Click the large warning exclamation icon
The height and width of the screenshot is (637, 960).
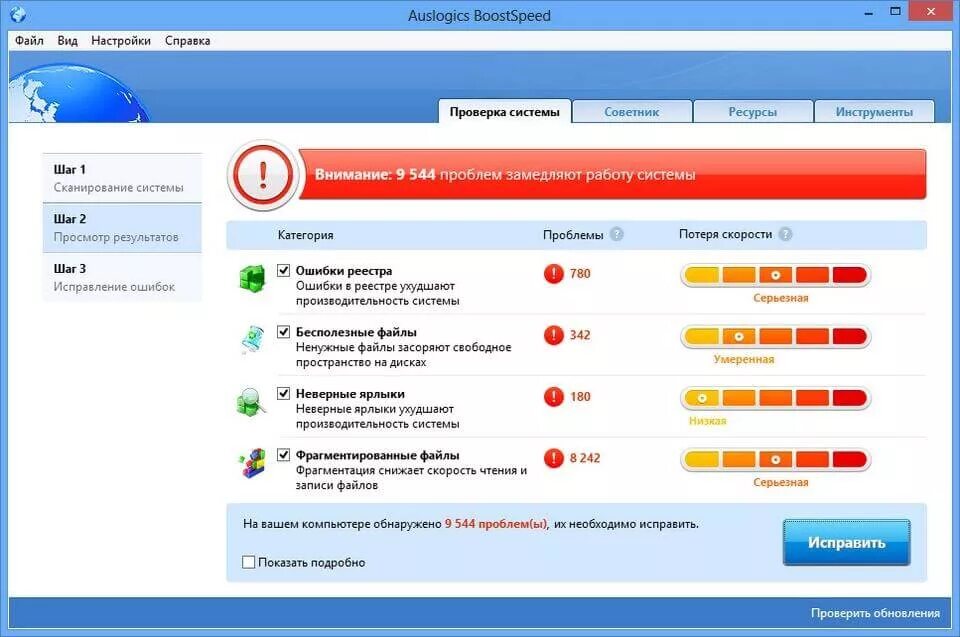[263, 175]
